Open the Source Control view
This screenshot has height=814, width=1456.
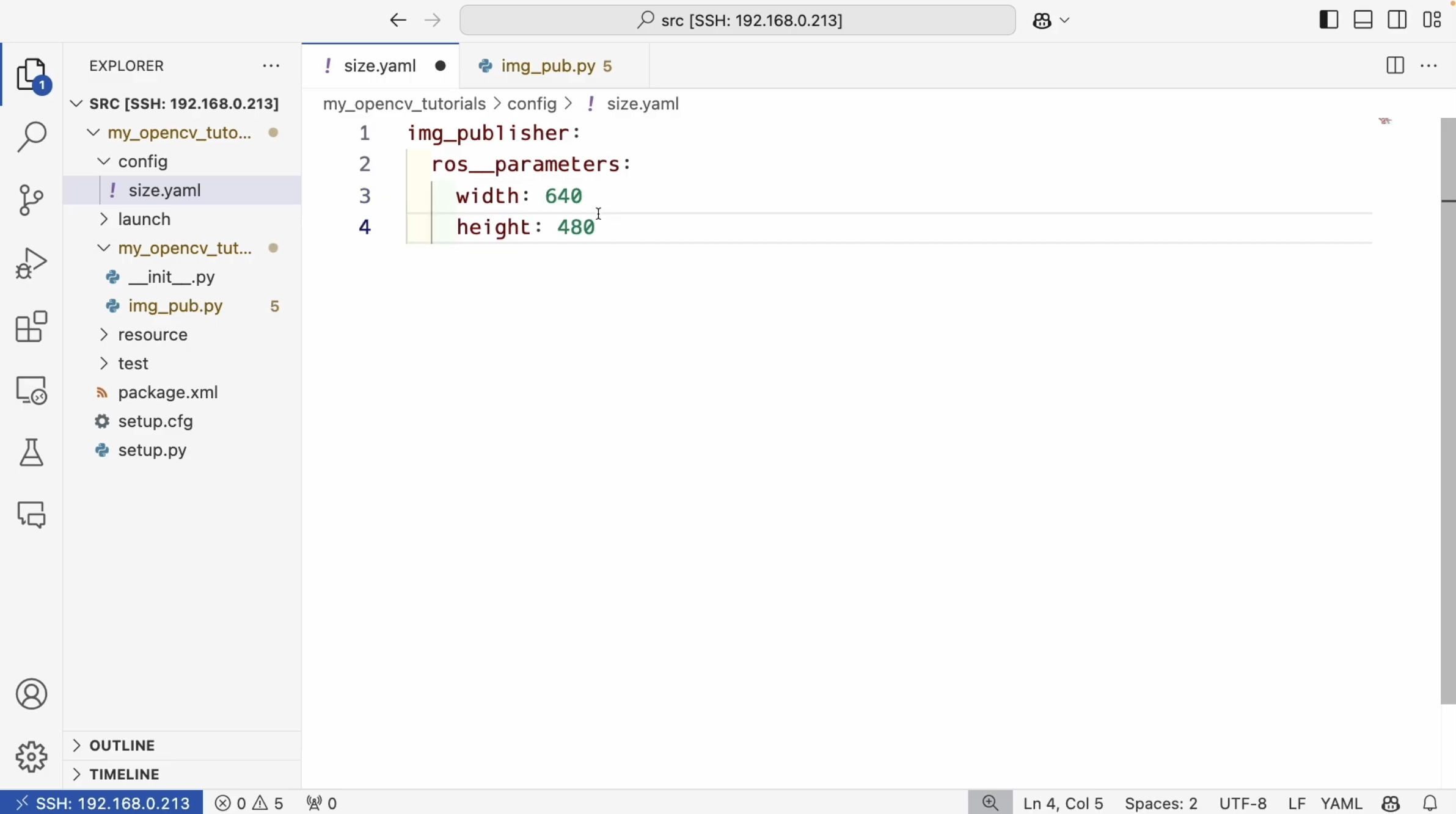pyautogui.click(x=31, y=200)
